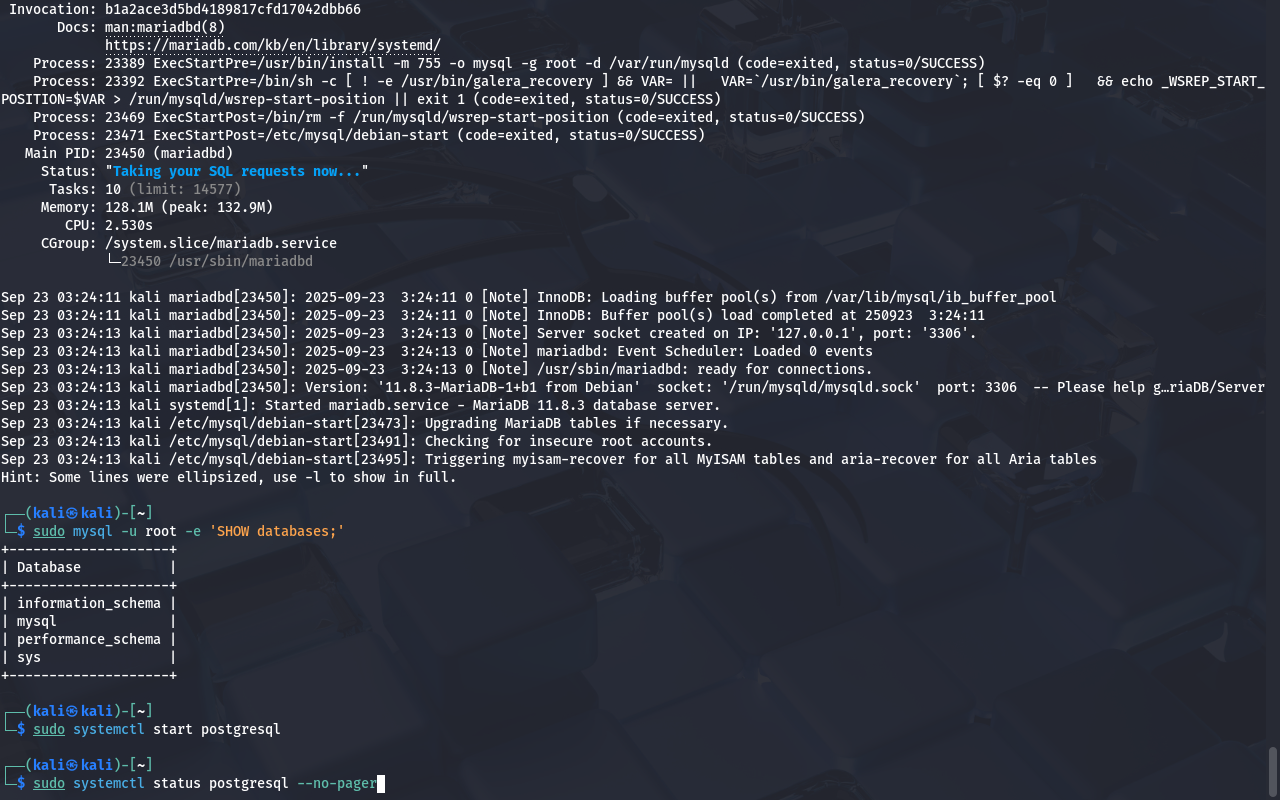This screenshot has height=800, width=1280.
Task: Click the 'Checking for insecure root accounts' log line
Action: click(568, 441)
